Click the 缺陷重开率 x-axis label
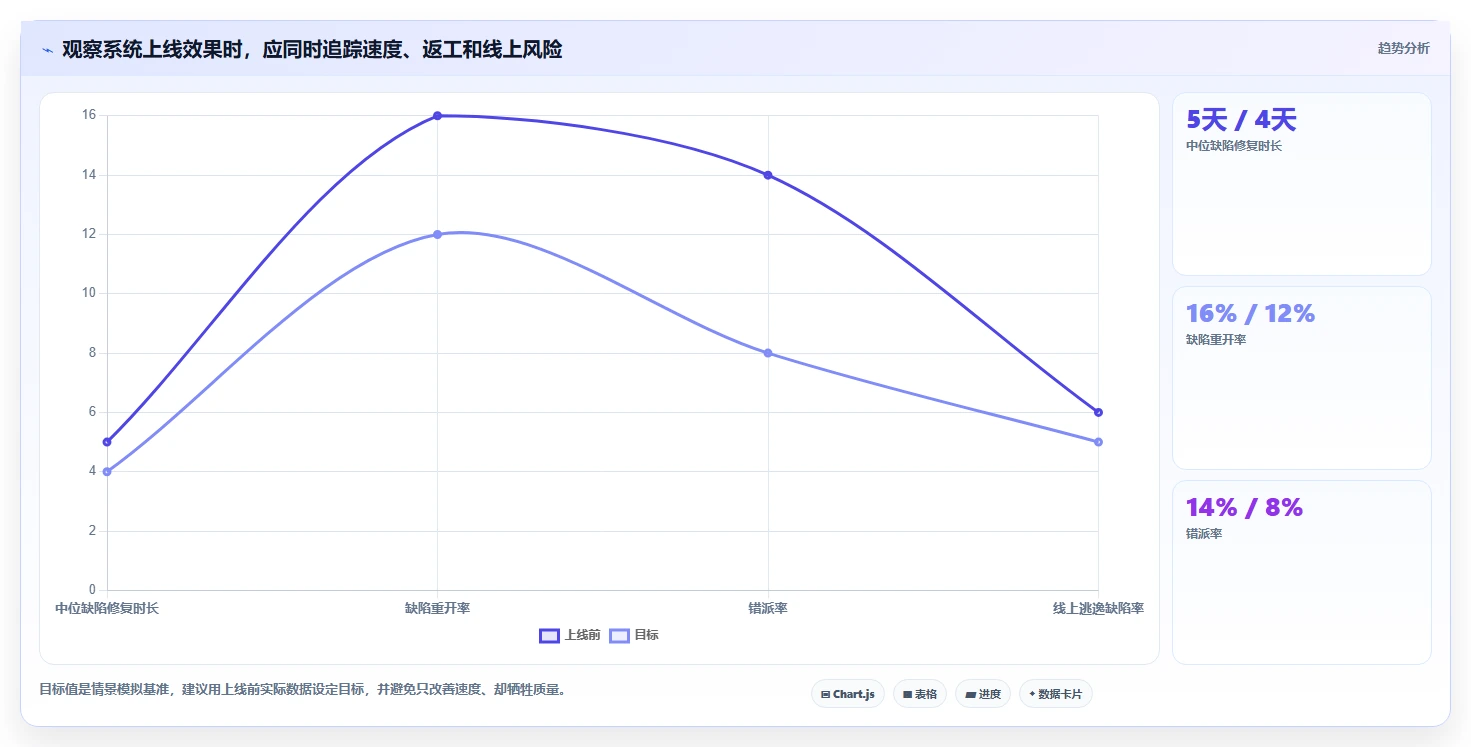Image resolution: width=1471 pixels, height=747 pixels. coord(437,608)
